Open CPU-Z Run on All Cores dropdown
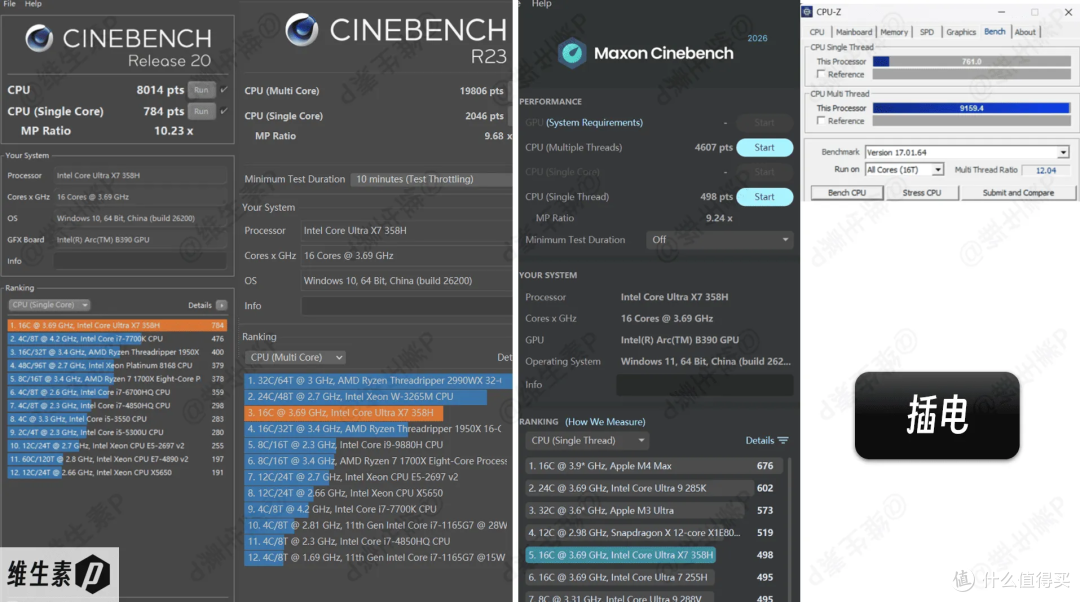 pyautogui.click(x=904, y=169)
